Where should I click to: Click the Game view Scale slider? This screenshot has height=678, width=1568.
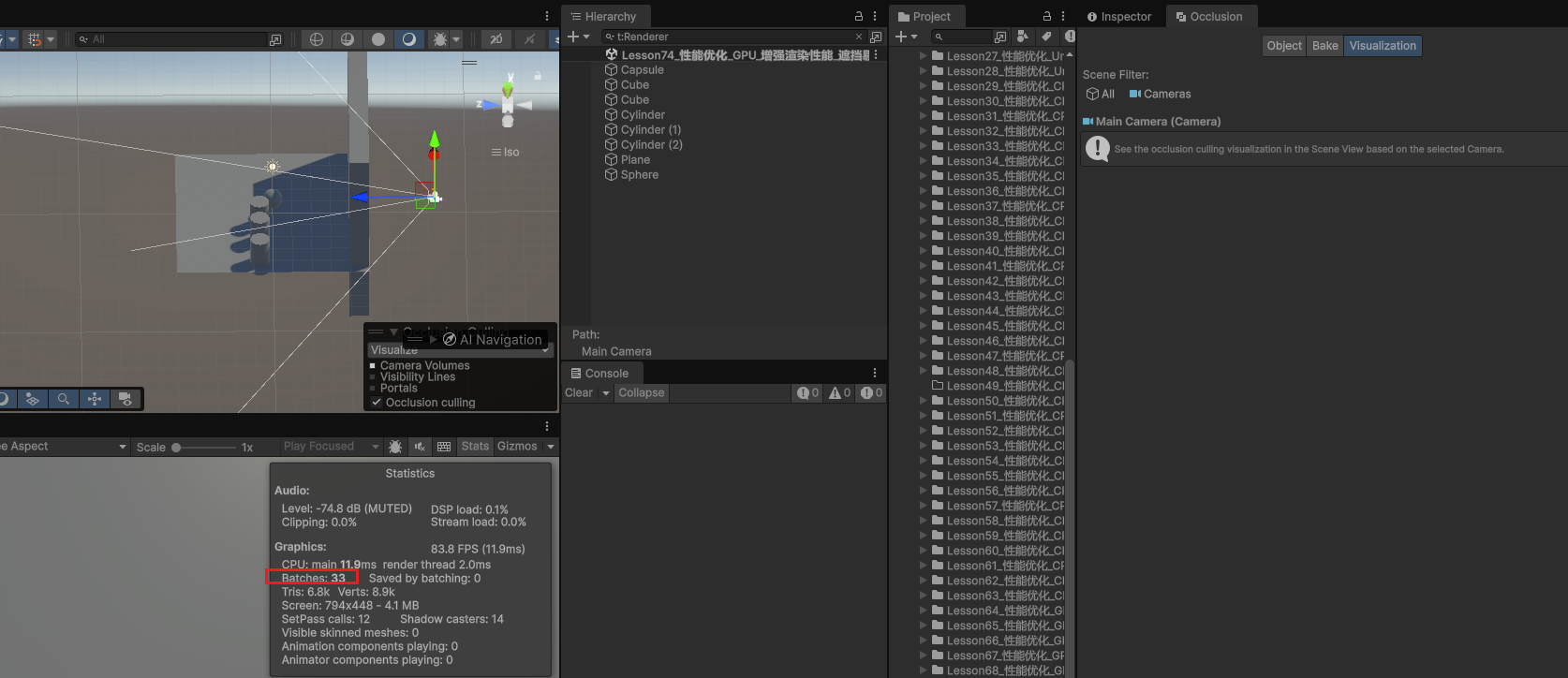(204, 448)
